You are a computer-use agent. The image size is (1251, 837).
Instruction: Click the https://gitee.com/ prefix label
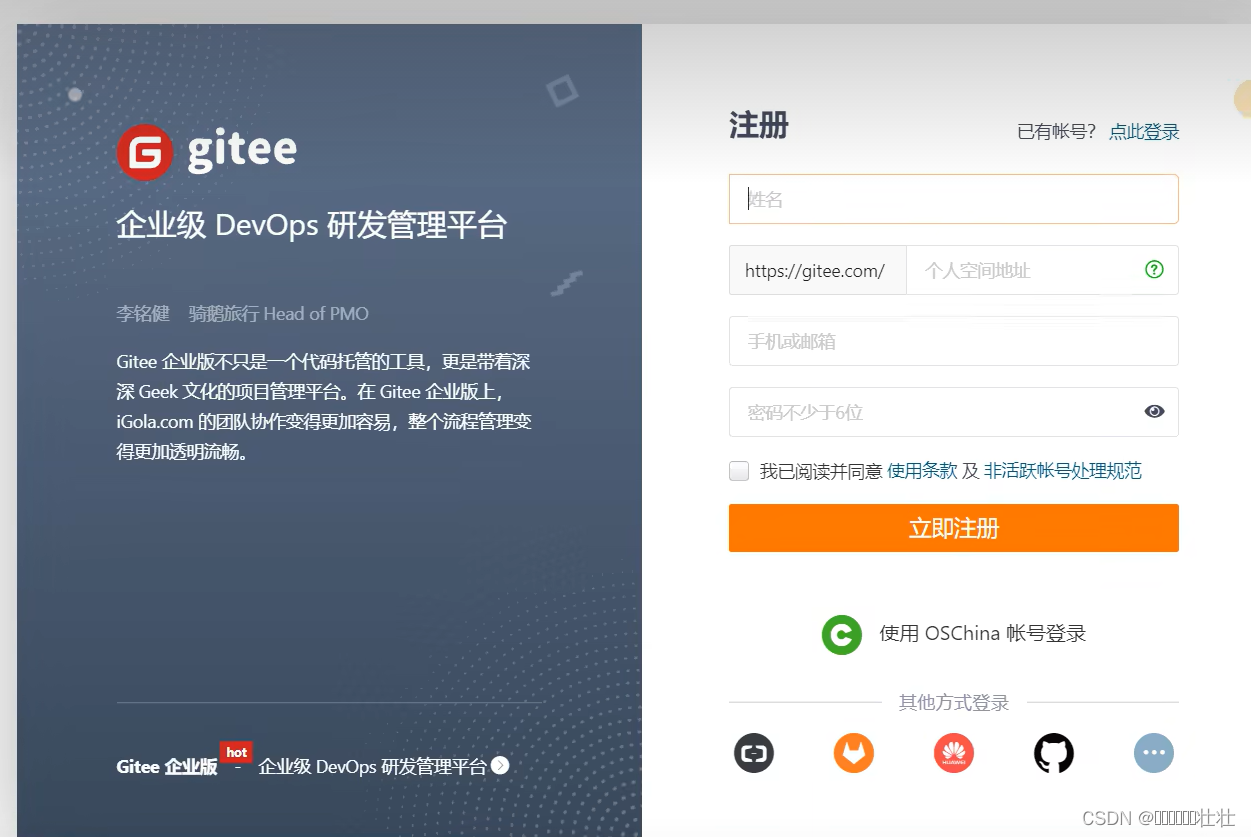tap(818, 270)
